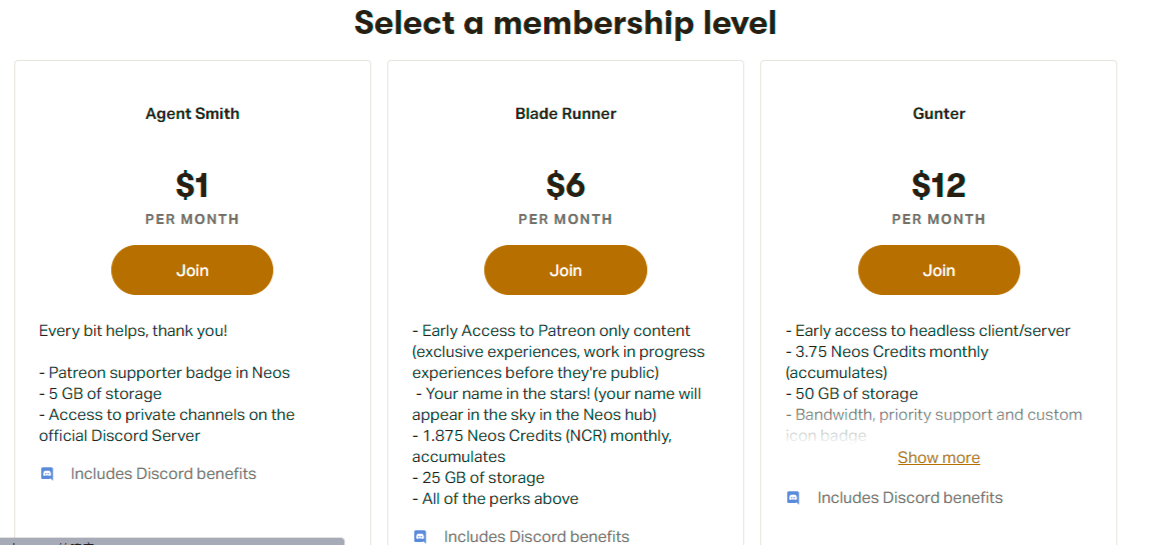Viewport: 1166px width, 545px height.
Task: Join the Gunter $12 tier
Action: point(938,270)
